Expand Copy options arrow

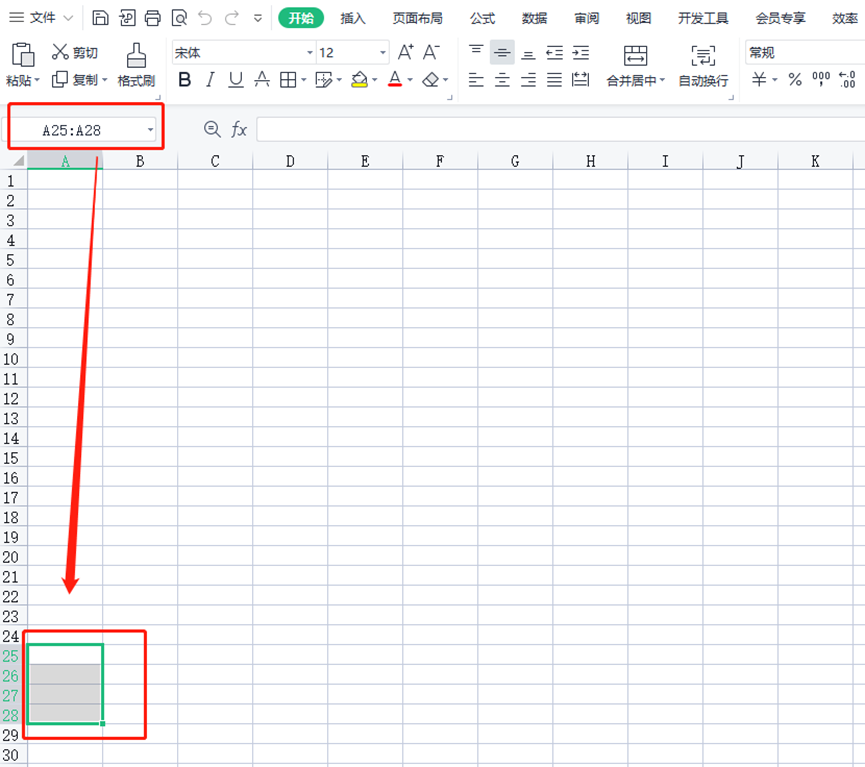click(105, 80)
